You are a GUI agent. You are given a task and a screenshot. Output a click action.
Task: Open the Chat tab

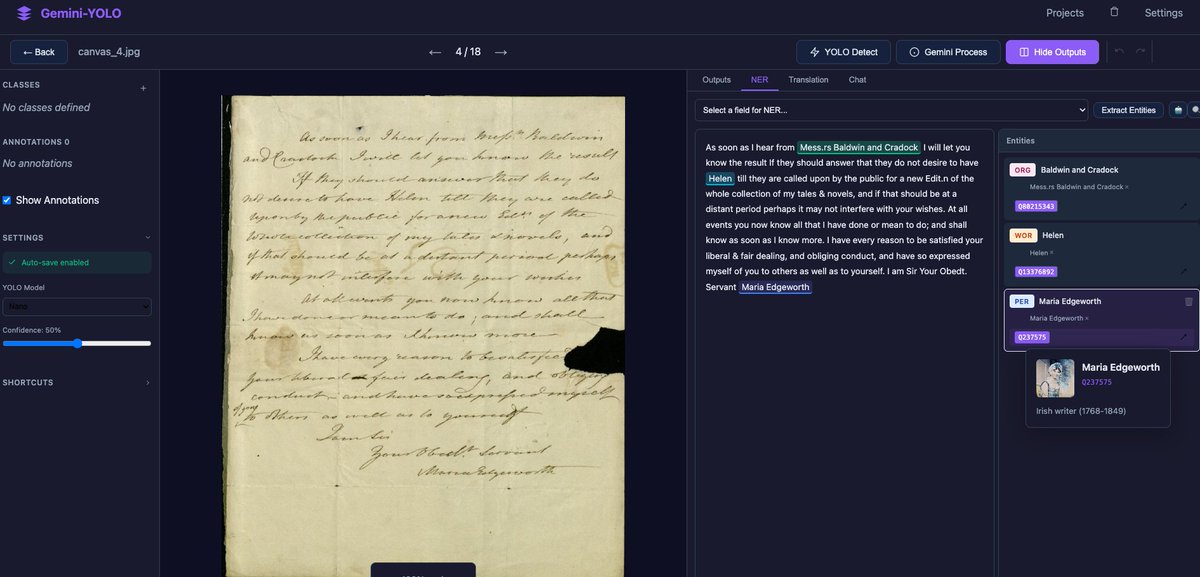[857, 80]
